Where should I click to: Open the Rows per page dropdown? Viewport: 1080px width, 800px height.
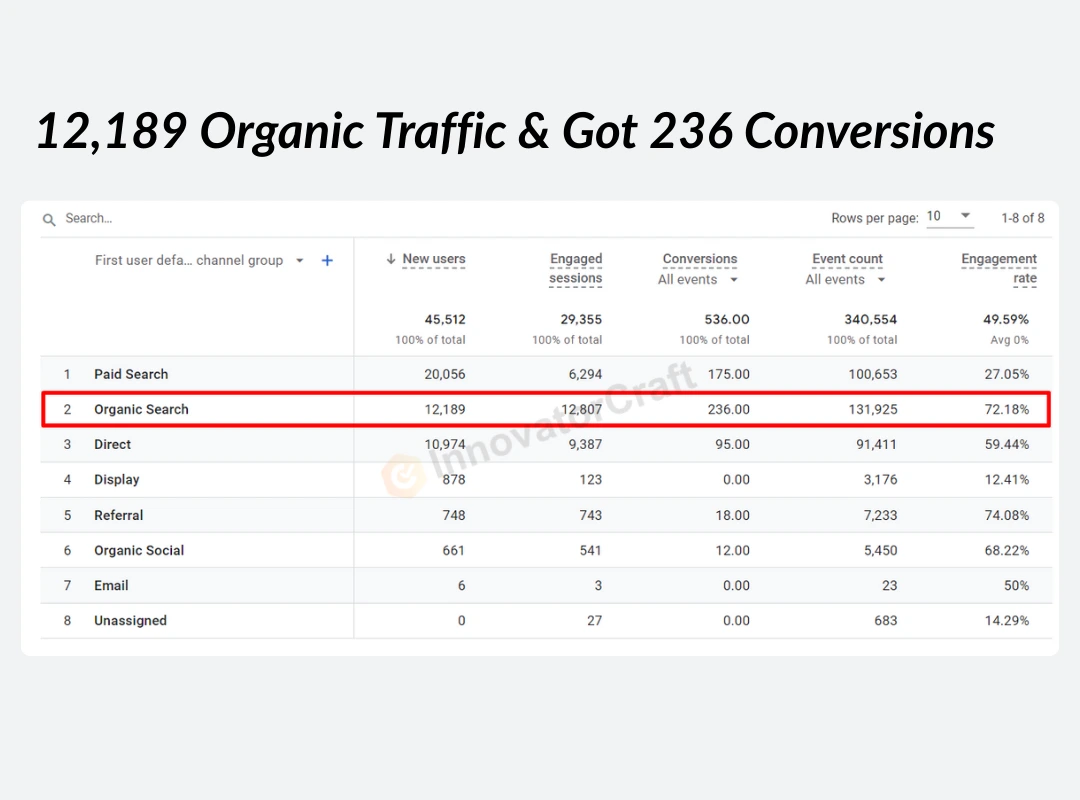tap(949, 217)
